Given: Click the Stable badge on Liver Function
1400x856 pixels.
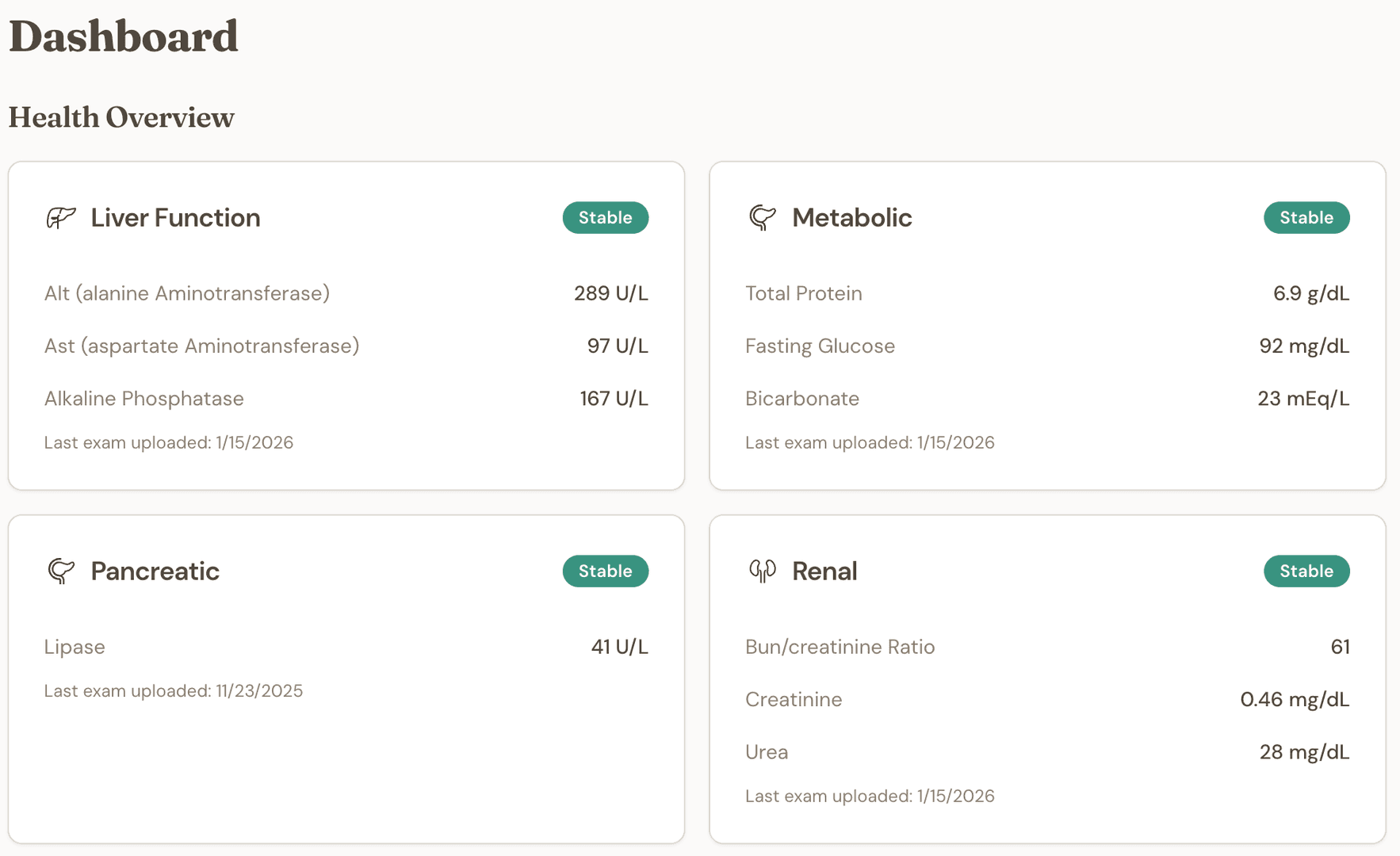Looking at the screenshot, I should [605, 217].
